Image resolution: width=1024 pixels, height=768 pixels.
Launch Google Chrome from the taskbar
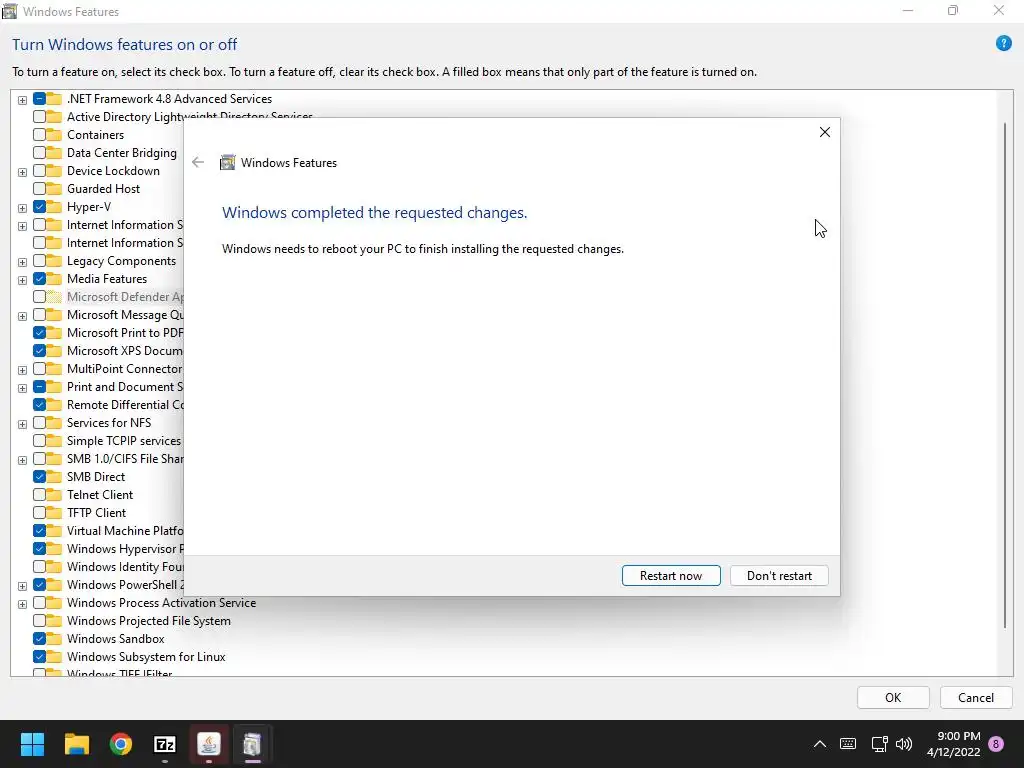121,744
